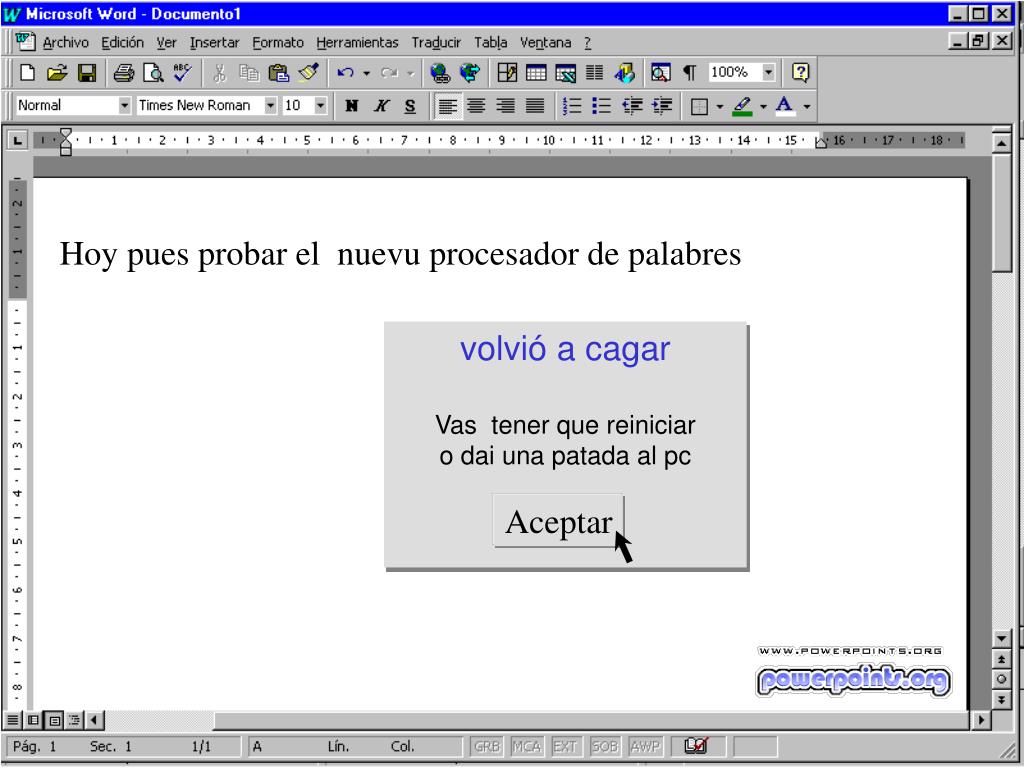Open the Tabla menu

click(490, 42)
